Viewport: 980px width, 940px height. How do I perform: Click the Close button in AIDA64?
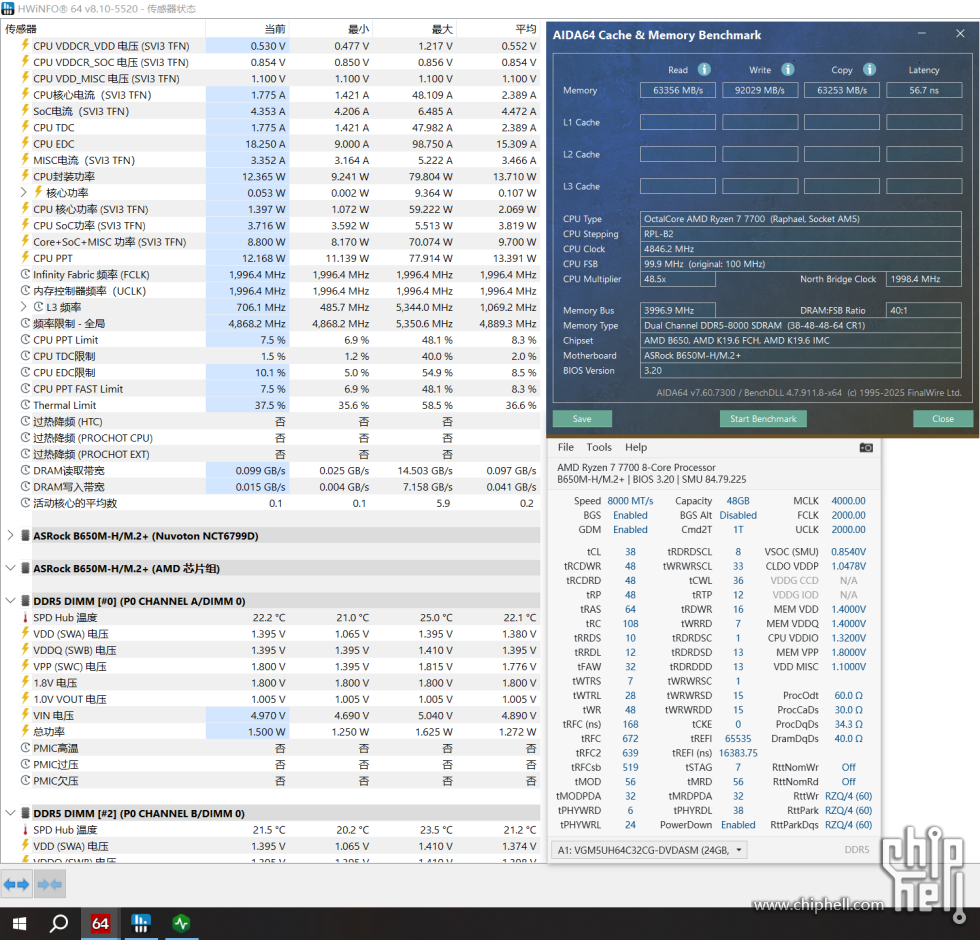[x=942, y=419]
